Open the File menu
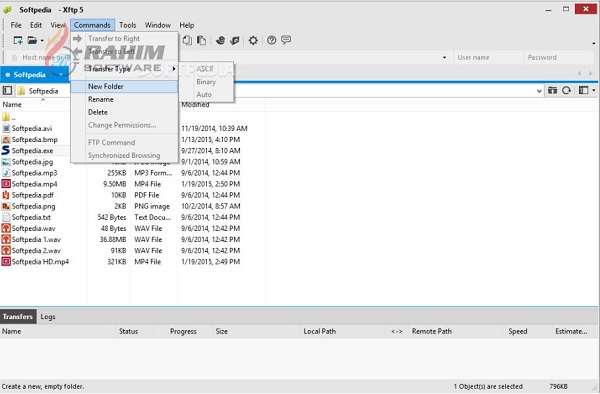Viewport: 600px width, 394px height. coord(16,25)
